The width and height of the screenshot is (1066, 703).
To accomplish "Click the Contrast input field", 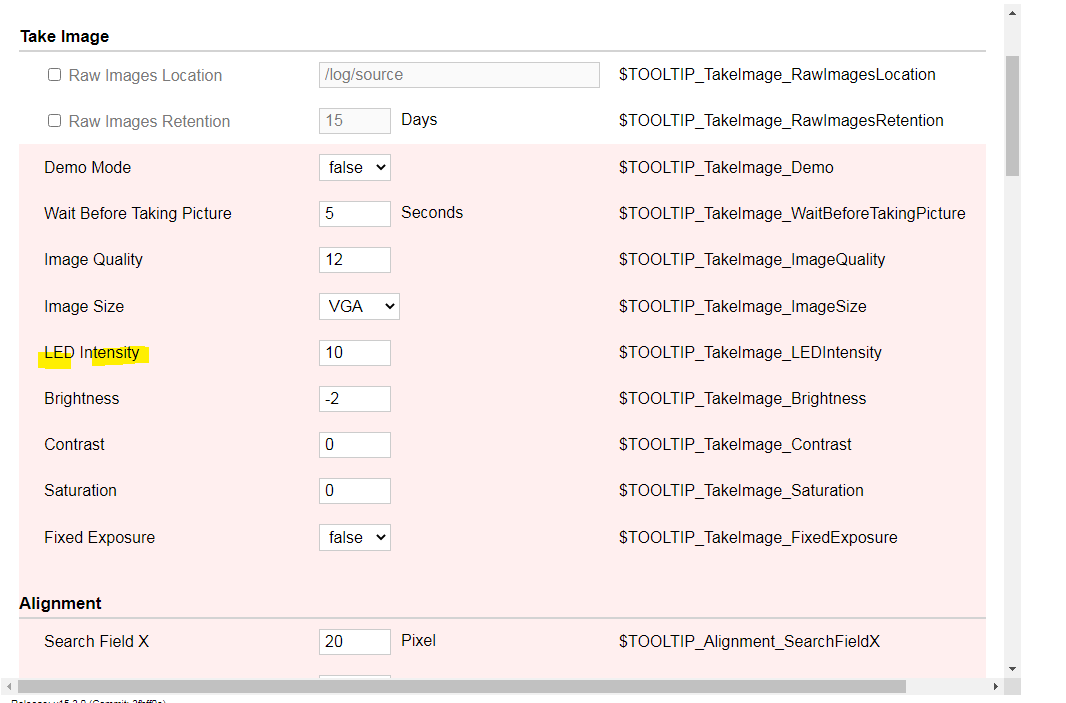I will [x=354, y=444].
